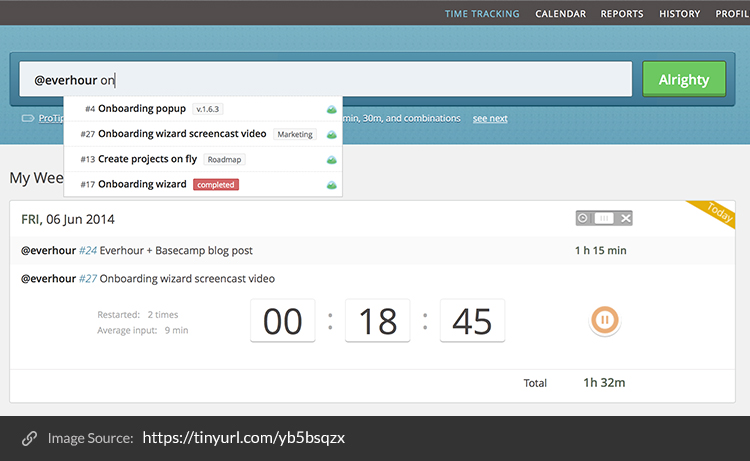Select suggestion #27 Onboarding wizard screencast video

(x=203, y=134)
